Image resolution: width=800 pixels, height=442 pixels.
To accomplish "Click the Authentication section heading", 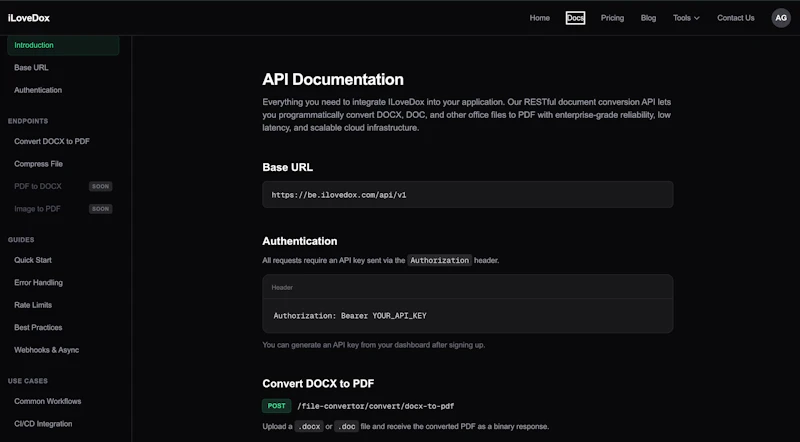I will point(299,241).
